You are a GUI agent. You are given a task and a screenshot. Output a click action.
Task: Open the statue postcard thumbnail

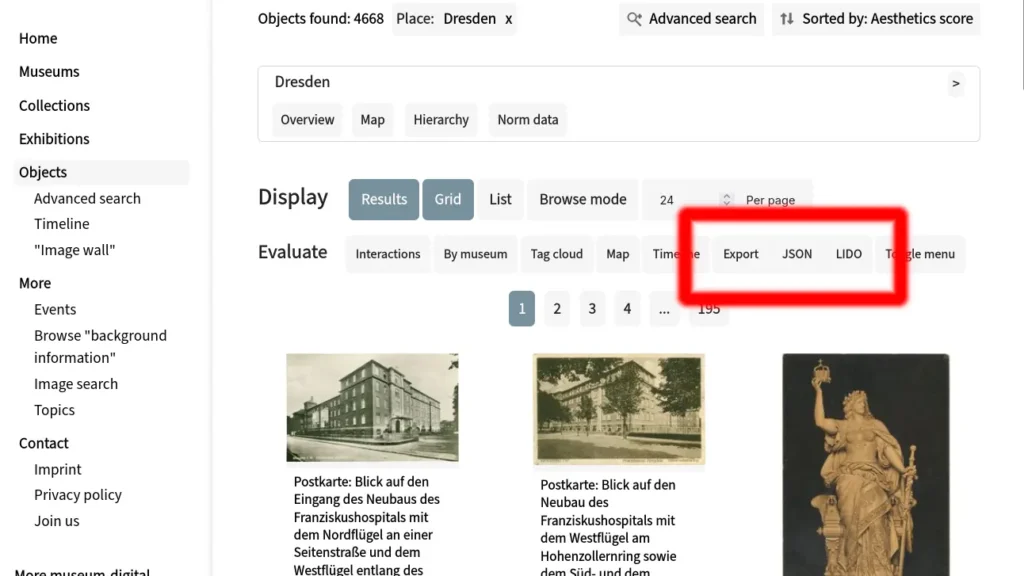coord(865,460)
